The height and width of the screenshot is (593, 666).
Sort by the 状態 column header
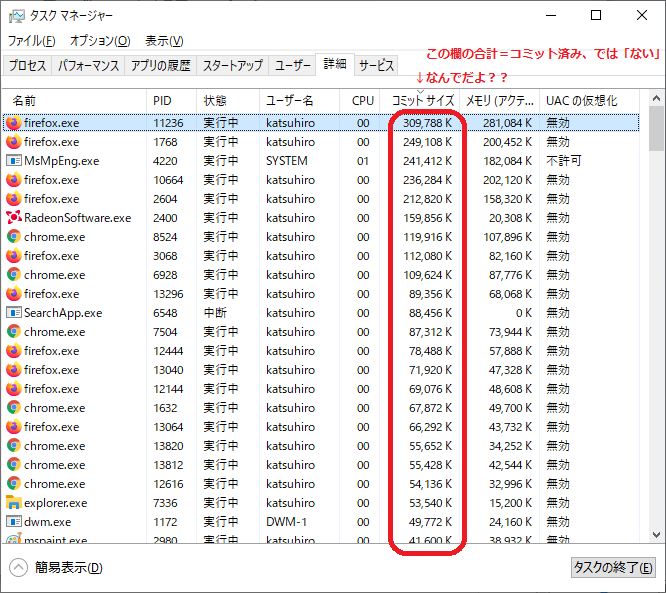point(228,101)
